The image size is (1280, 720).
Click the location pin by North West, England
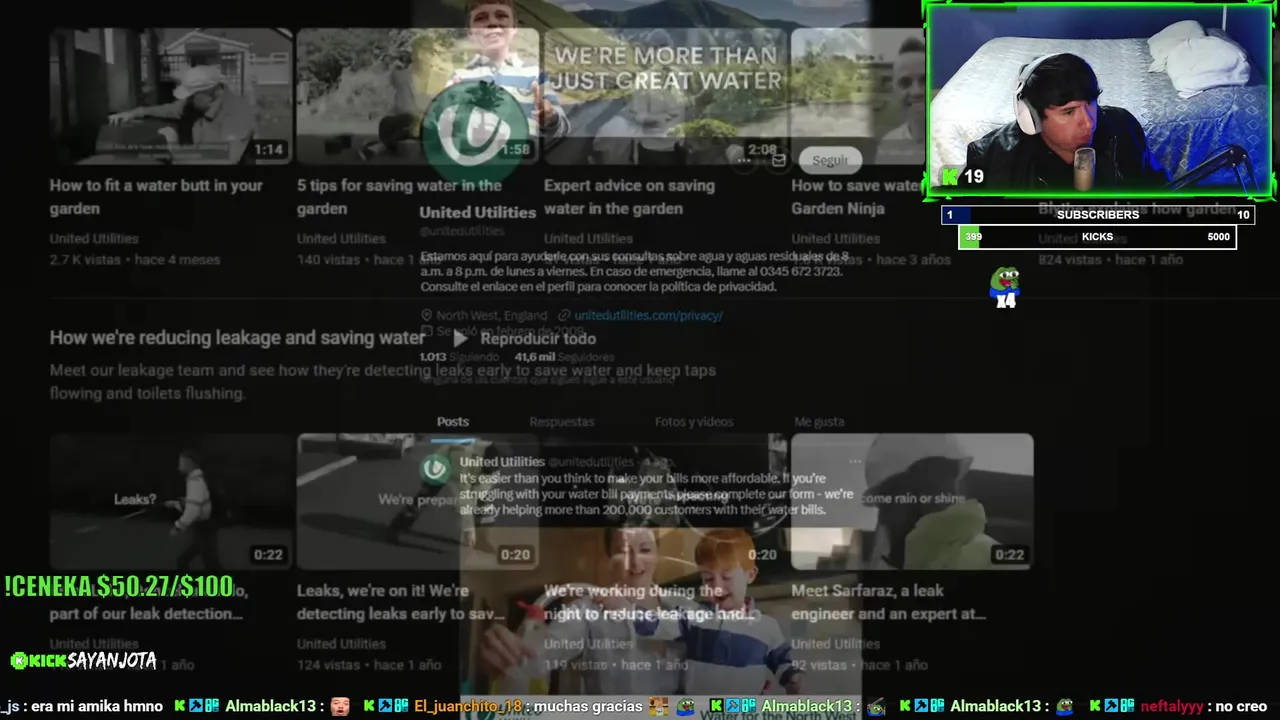(x=427, y=315)
